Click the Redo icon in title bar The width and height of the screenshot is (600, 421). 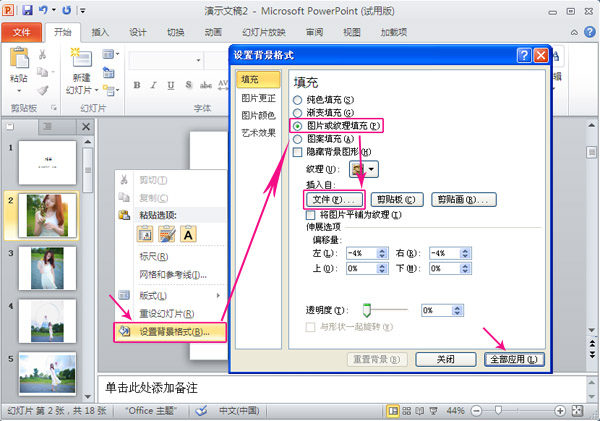pos(67,10)
